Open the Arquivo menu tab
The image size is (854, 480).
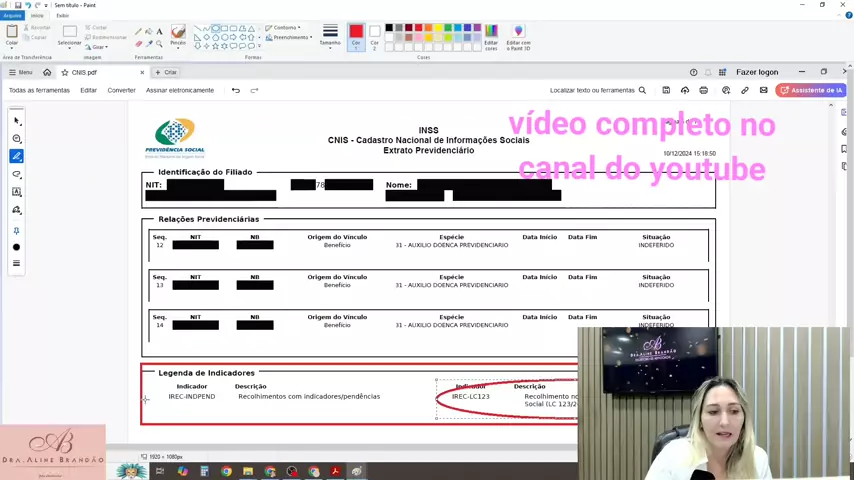point(12,15)
